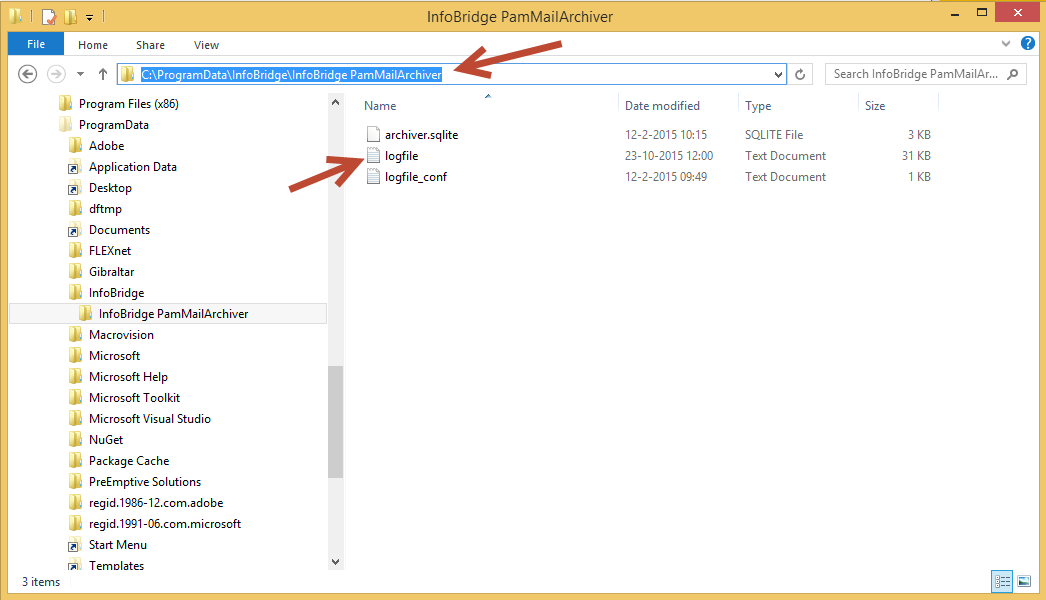
Task: Select the InfoBridge parent folder
Action: pos(116,293)
